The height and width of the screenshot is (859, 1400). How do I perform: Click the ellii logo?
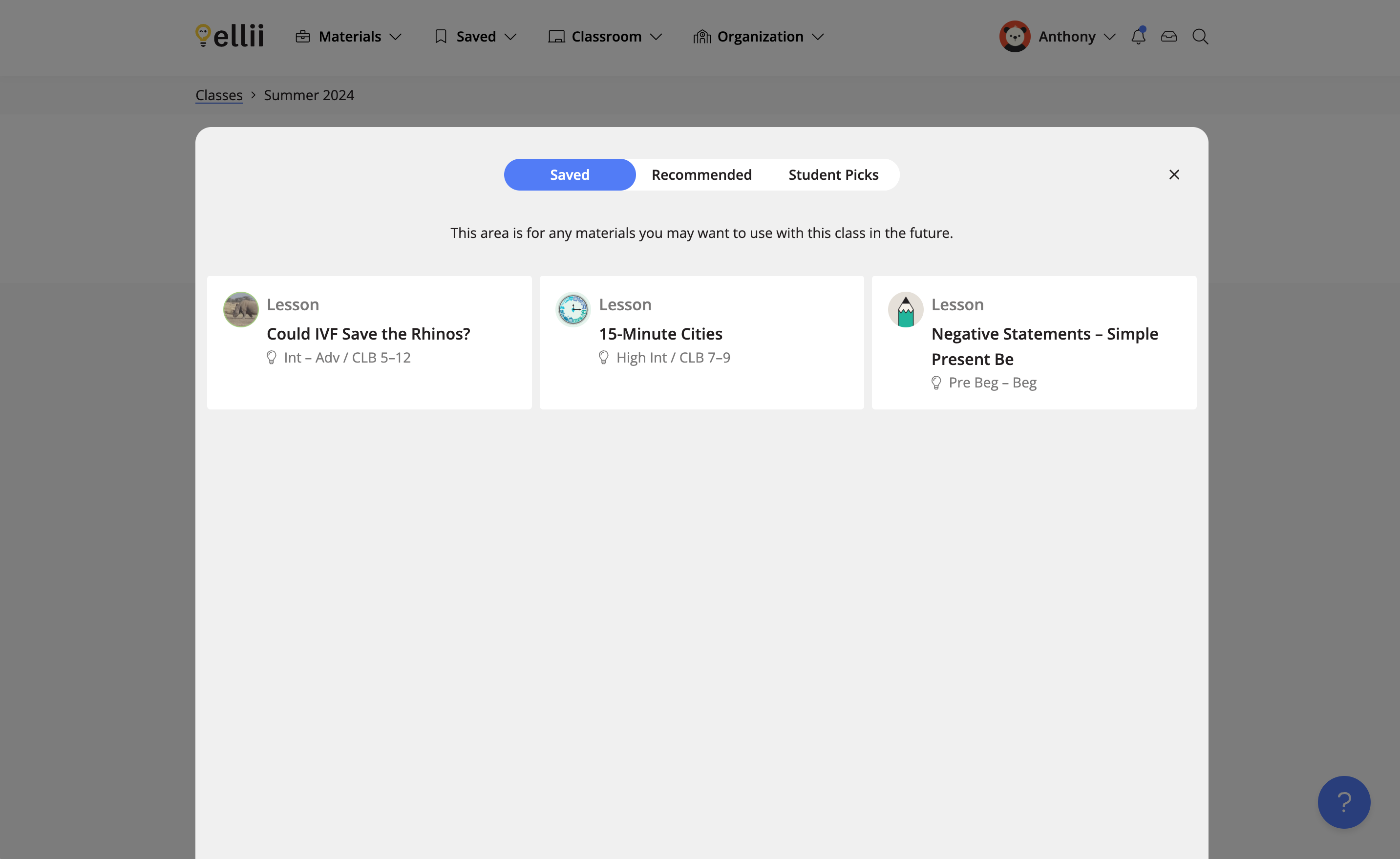pos(230,36)
